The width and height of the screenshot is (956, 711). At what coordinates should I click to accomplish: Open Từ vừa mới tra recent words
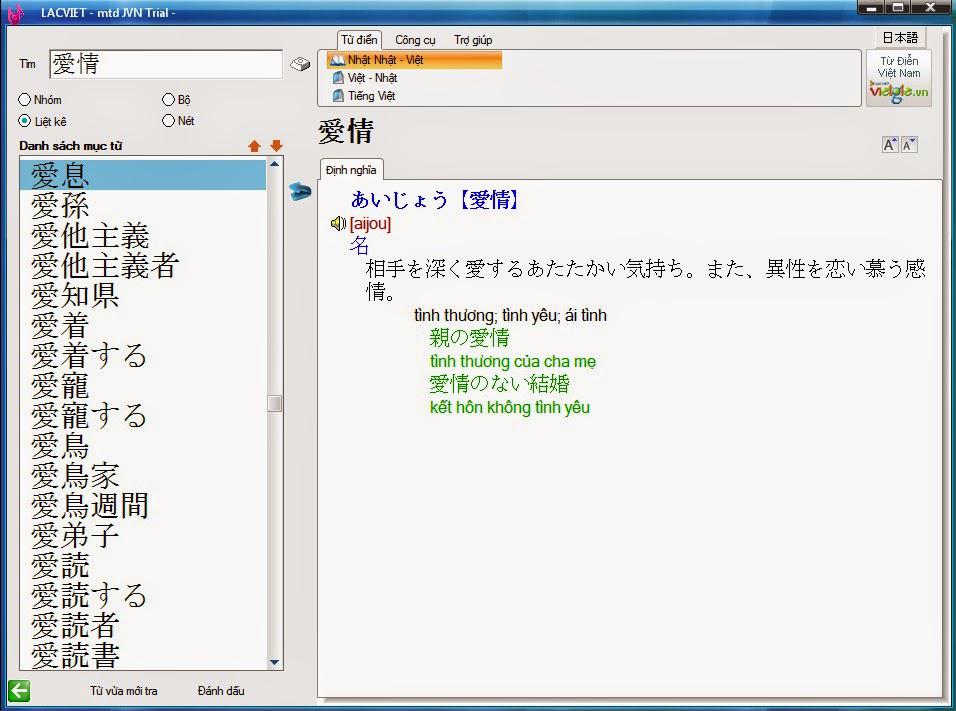[x=124, y=691]
